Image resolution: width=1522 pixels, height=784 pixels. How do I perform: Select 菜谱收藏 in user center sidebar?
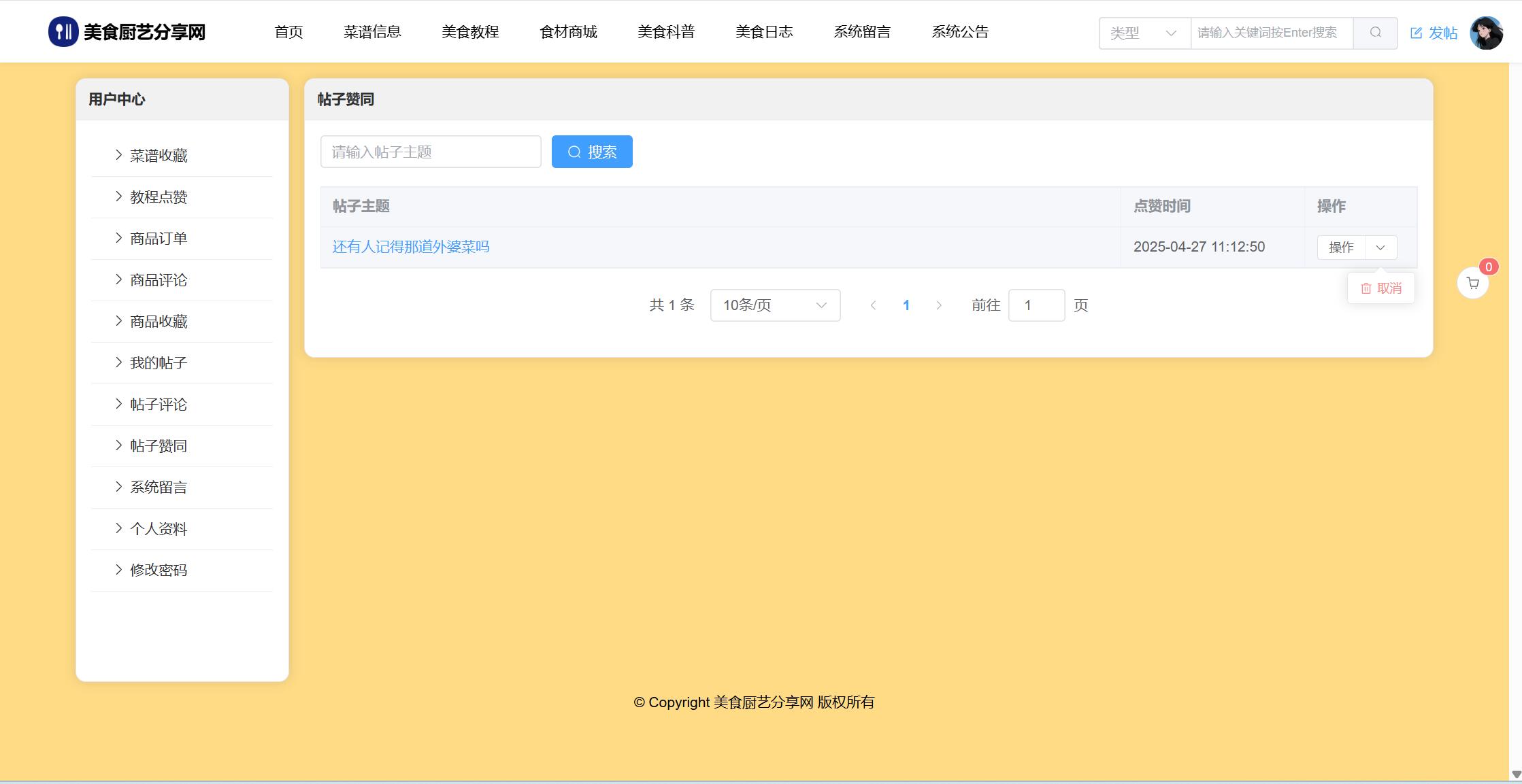(159, 156)
